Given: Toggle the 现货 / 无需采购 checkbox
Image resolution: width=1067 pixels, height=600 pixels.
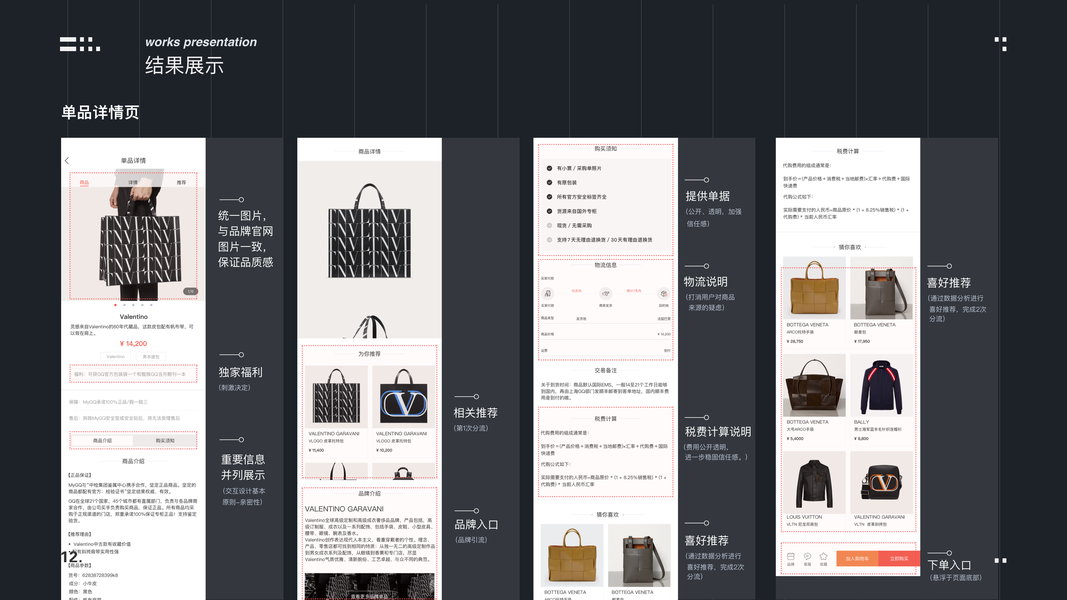Looking at the screenshot, I should (x=549, y=225).
